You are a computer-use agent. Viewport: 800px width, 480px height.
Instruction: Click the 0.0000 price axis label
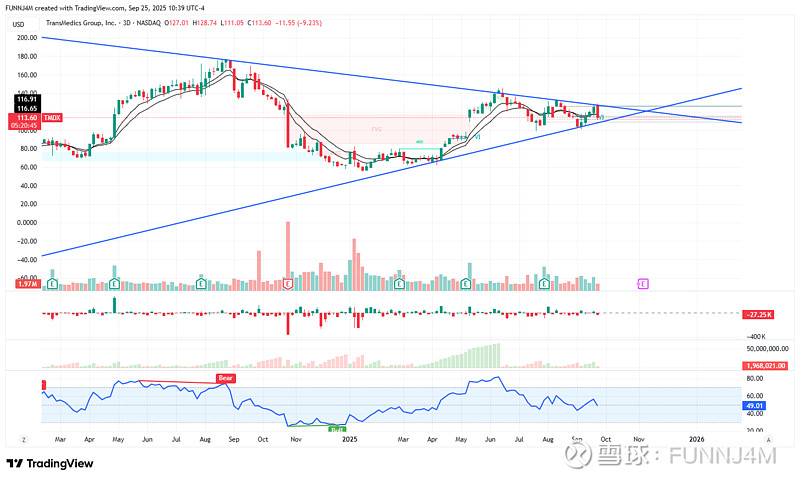[27, 222]
